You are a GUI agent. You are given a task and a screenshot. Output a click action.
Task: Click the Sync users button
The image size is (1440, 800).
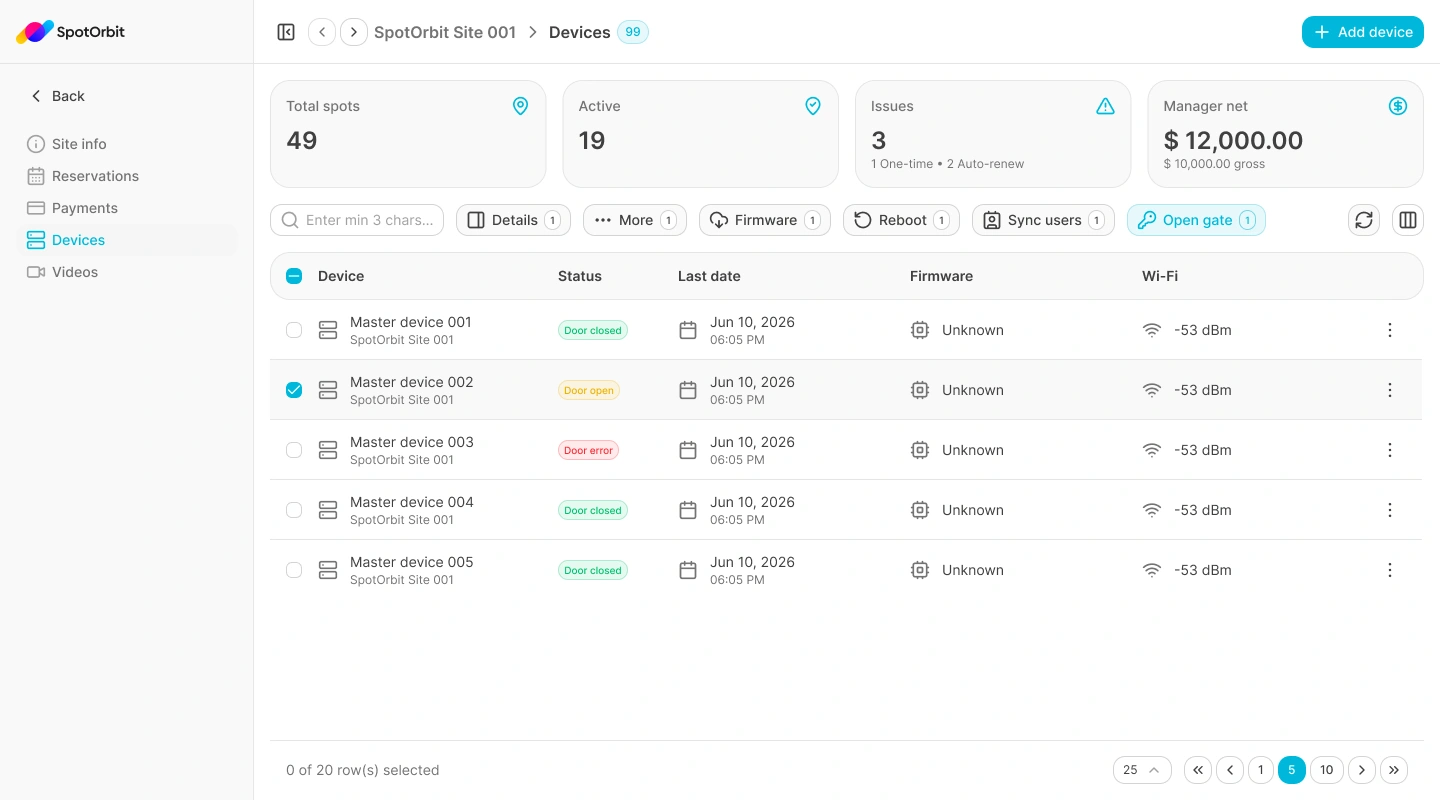pyautogui.click(x=1043, y=220)
